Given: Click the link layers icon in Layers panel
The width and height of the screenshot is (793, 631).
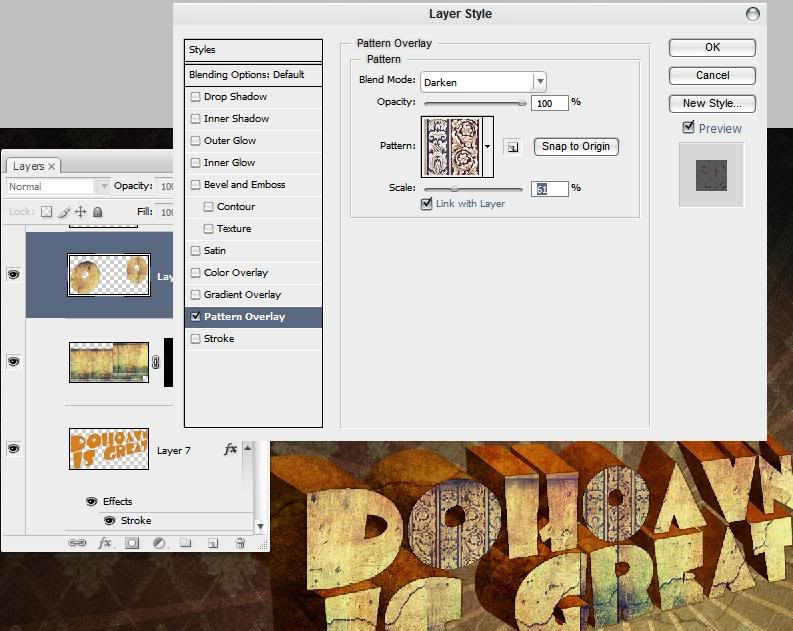Looking at the screenshot, I should [77, 543].
